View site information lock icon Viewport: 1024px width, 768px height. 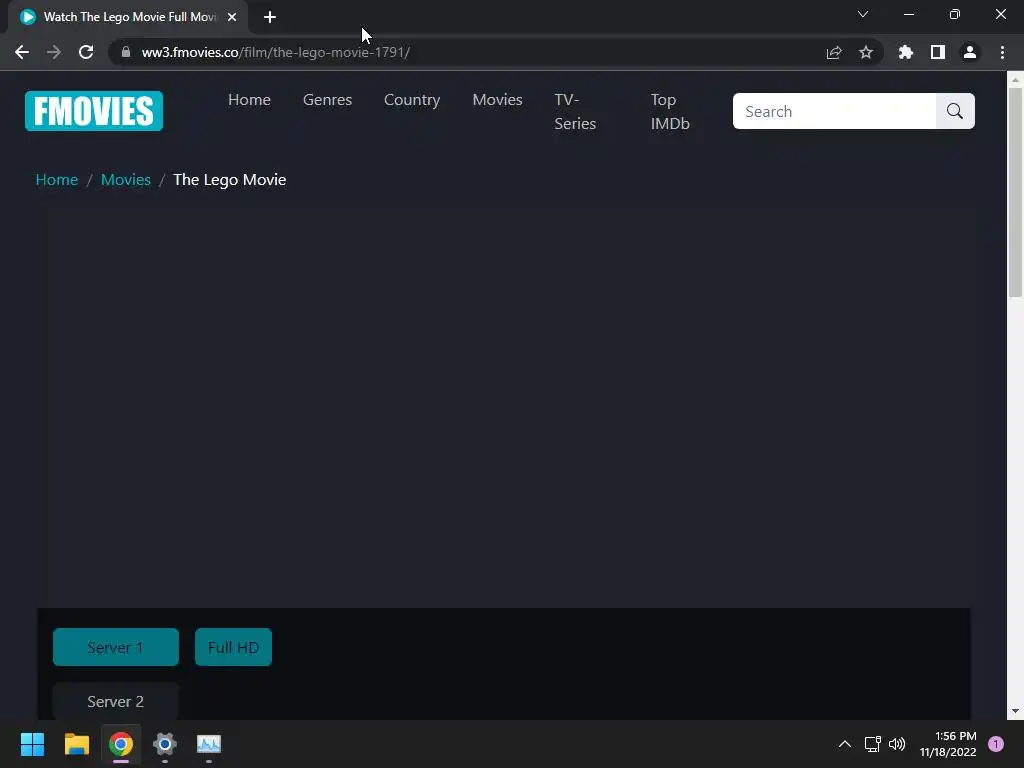click(126, 52)
